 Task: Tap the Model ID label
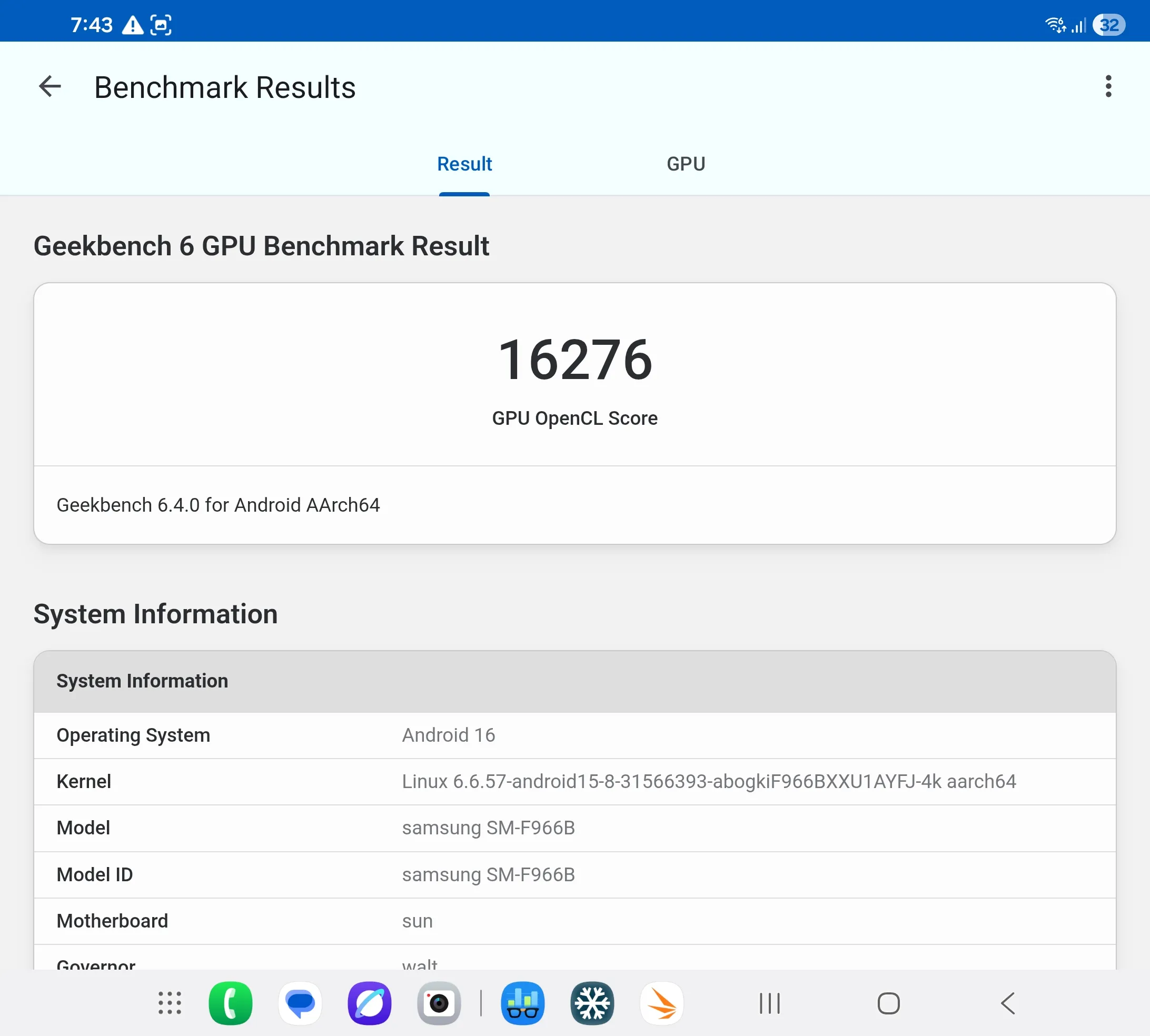[94, 874]
